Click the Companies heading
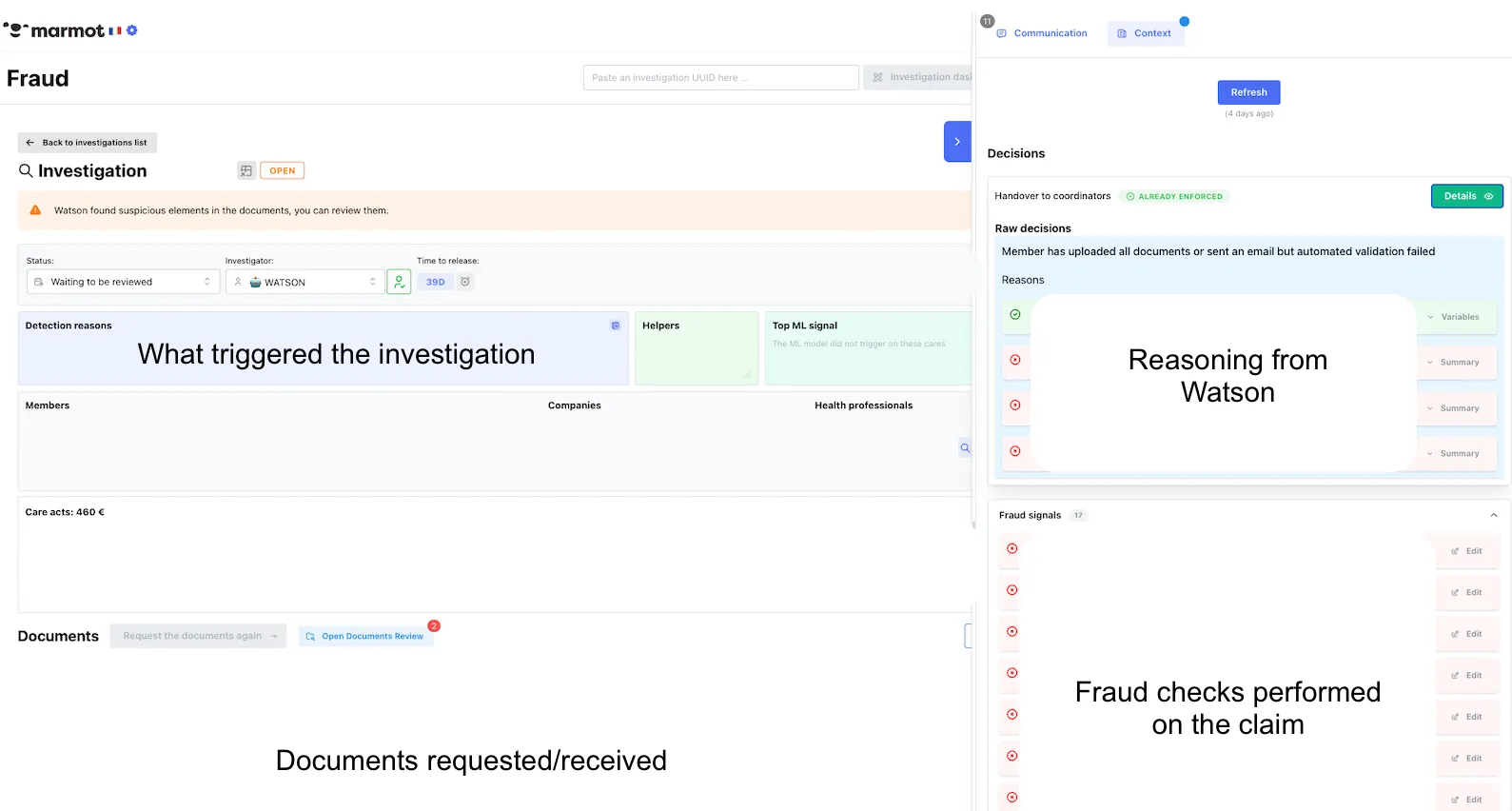 575,405
